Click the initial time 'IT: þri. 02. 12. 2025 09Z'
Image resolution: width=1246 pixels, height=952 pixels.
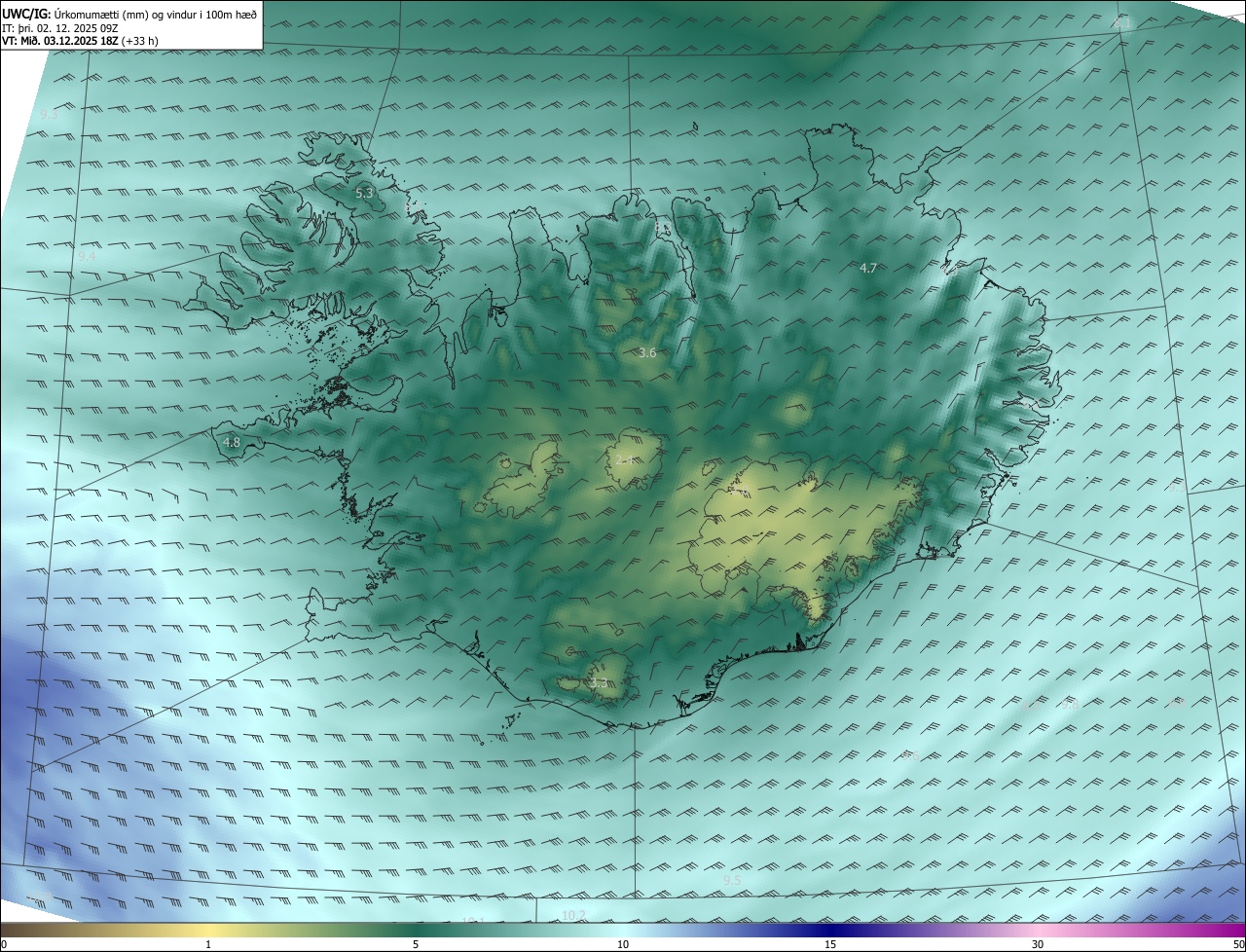point(60,28)
